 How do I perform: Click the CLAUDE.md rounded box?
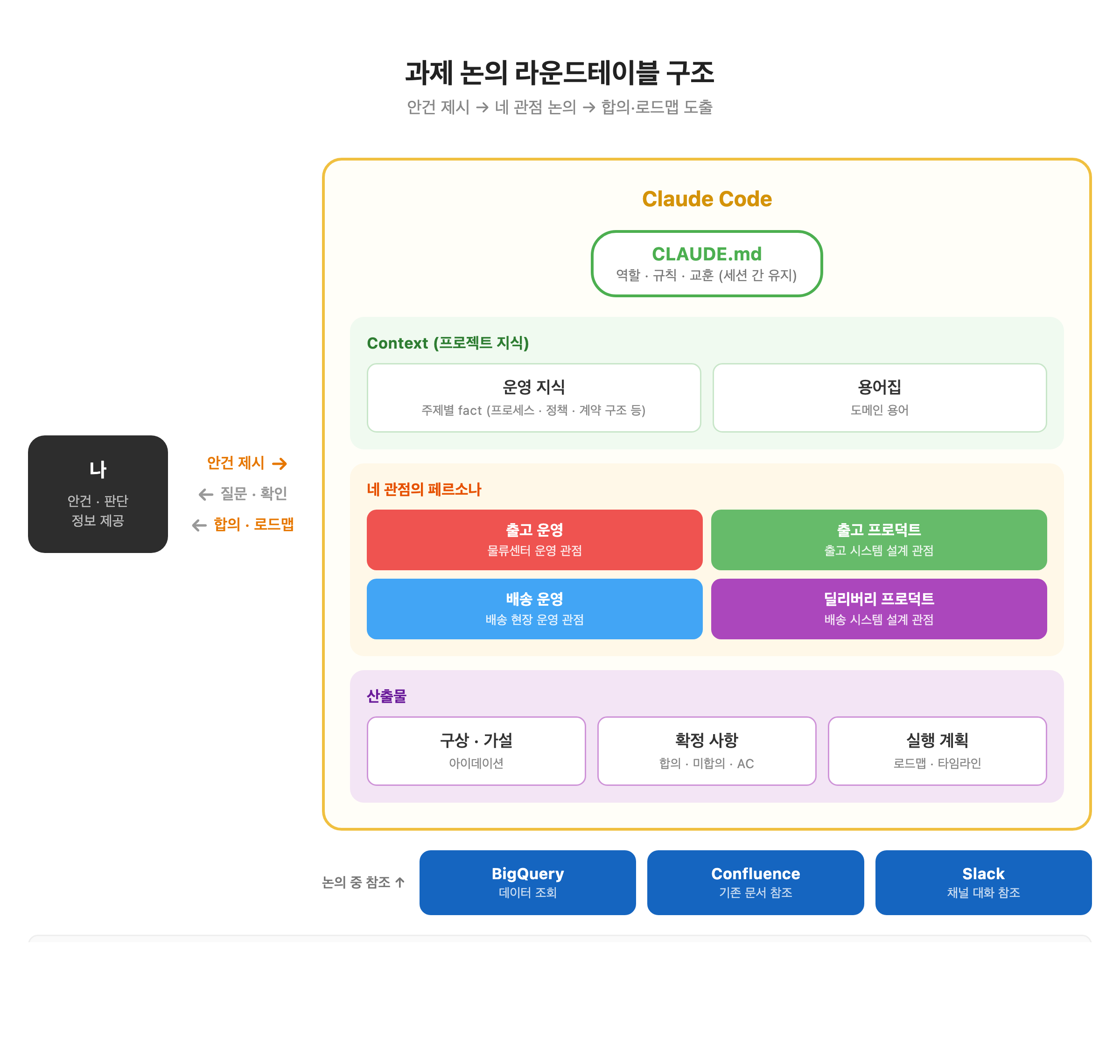pyautogui.click(x=706, y=263)
